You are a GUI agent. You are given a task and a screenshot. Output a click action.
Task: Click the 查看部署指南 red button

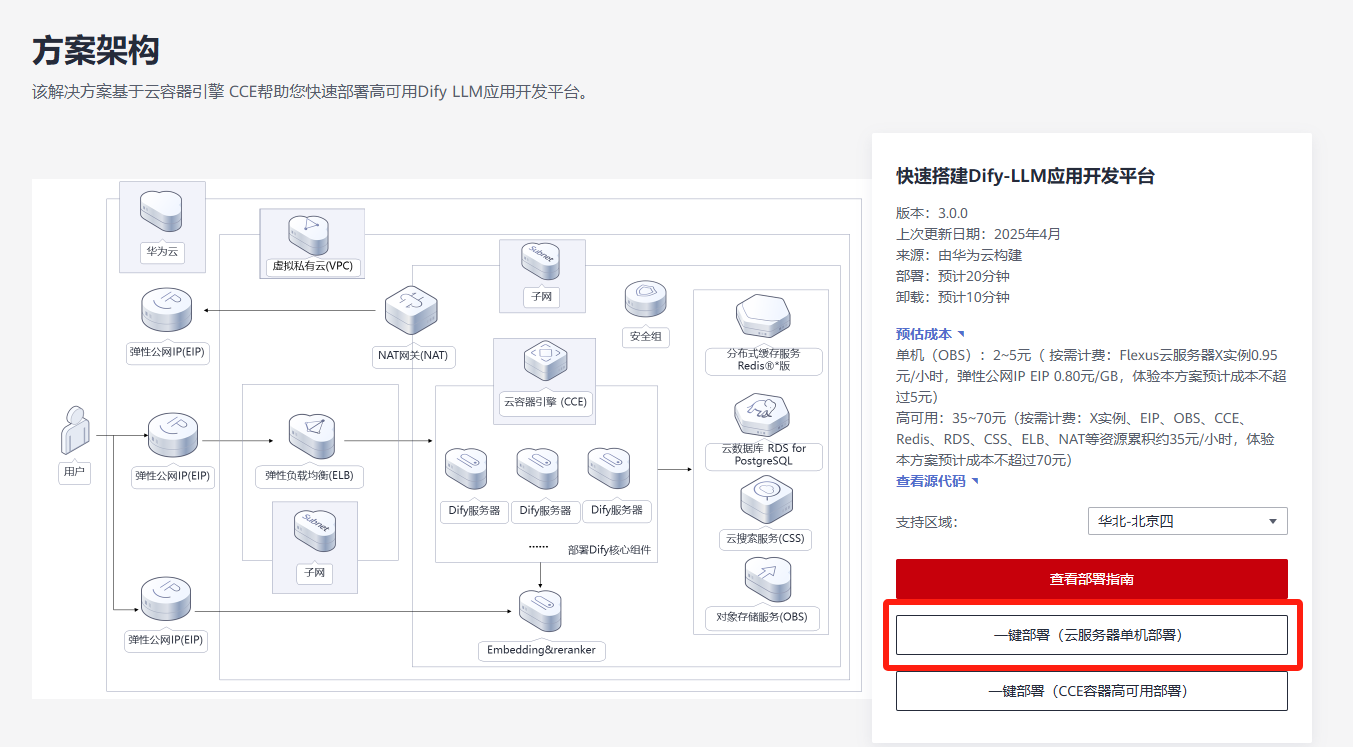(x=1091, y=579)
